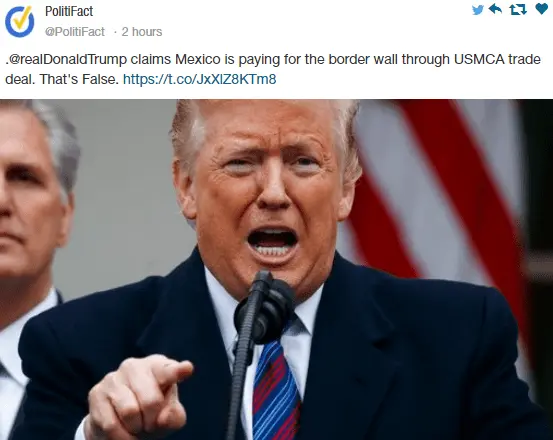Viewport: 553px width, 440px height.
Task: Click the Twitter bird icon
Action: point(478,10)
